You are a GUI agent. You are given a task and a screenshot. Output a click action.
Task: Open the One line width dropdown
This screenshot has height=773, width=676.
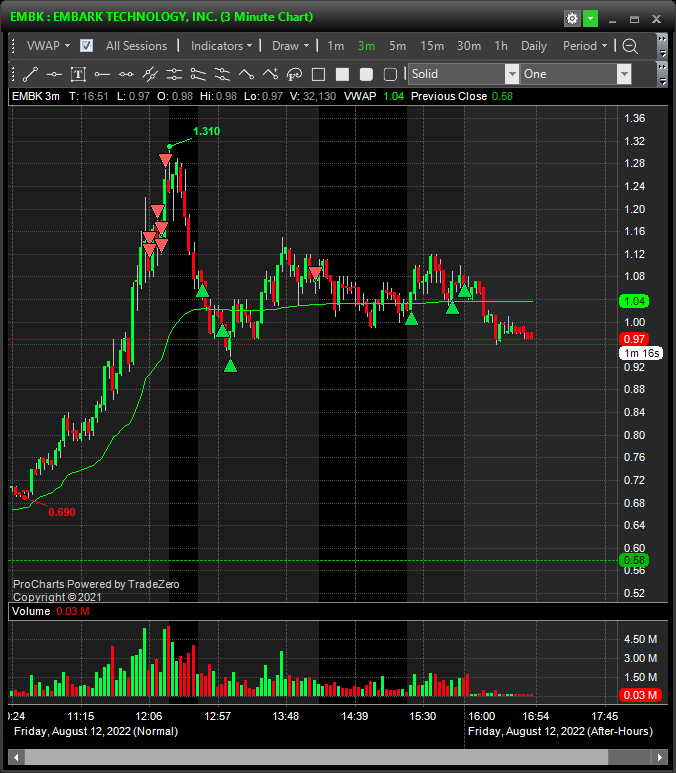click(x=624, y=74)
